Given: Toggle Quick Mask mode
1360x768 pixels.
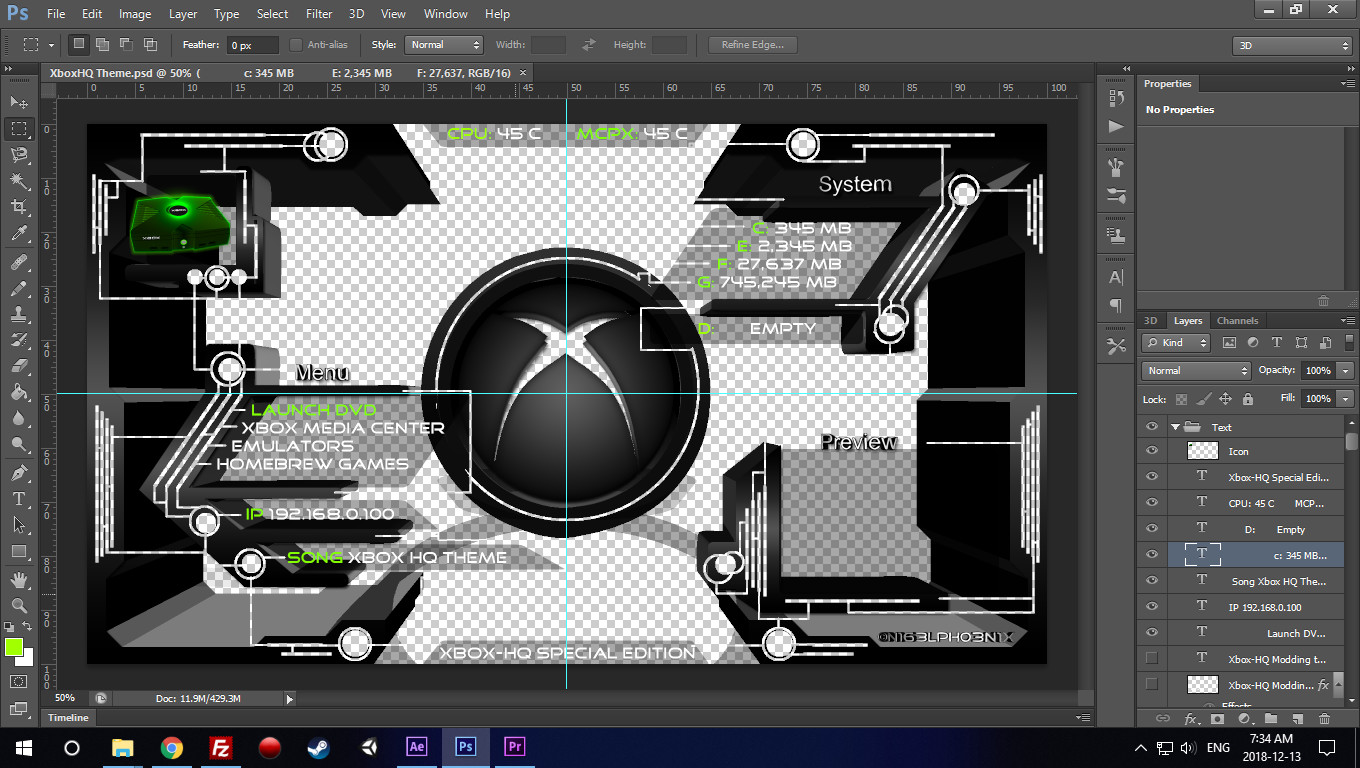Looking at the screenshot, I should [19, 681].
